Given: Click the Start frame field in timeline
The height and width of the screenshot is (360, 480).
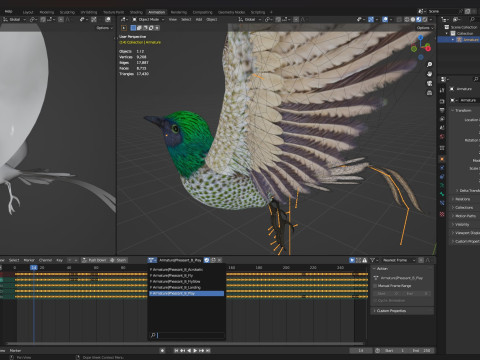Looking at the screenshot, I should [x=395, y=351].
